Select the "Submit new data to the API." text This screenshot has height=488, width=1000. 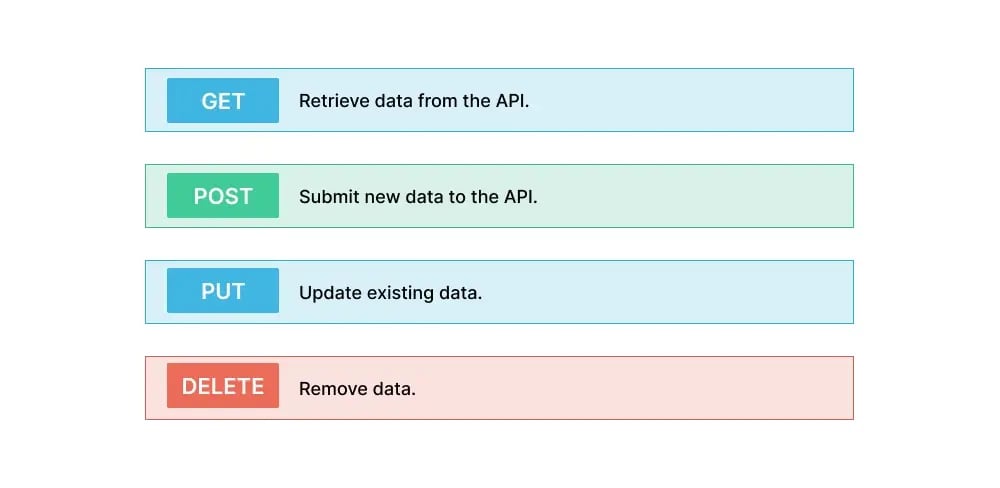point(418,197)
